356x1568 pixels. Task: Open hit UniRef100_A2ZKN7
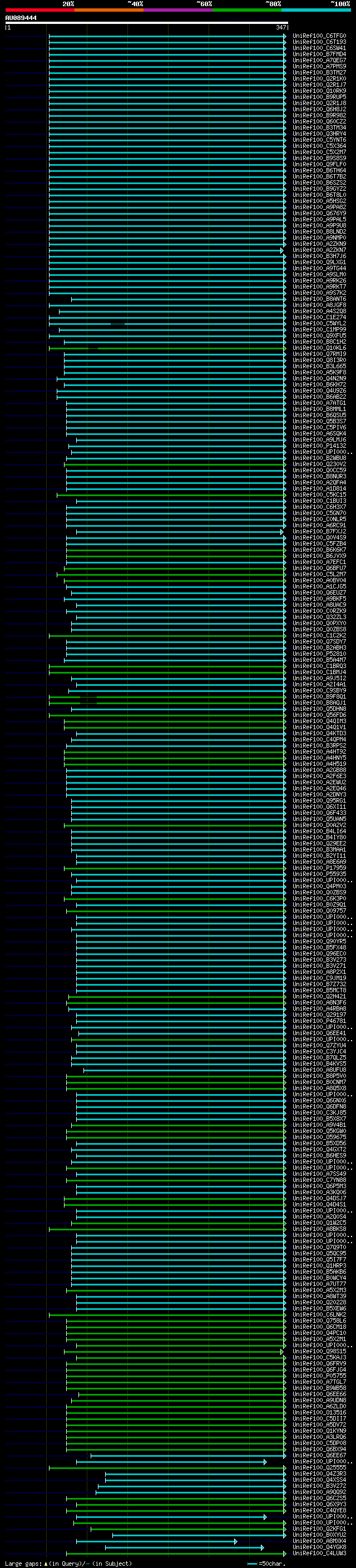(319, 250)
